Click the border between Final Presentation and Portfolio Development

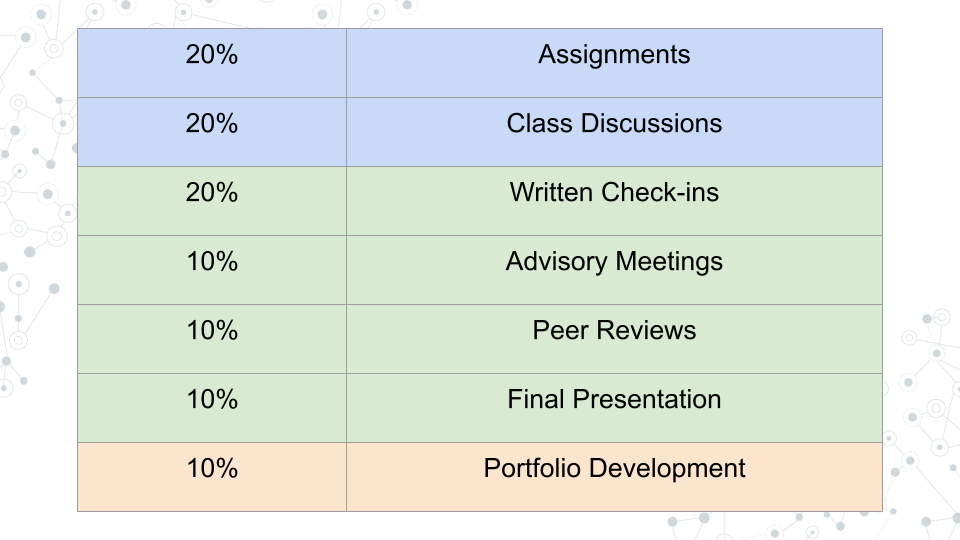coord(614,442)
